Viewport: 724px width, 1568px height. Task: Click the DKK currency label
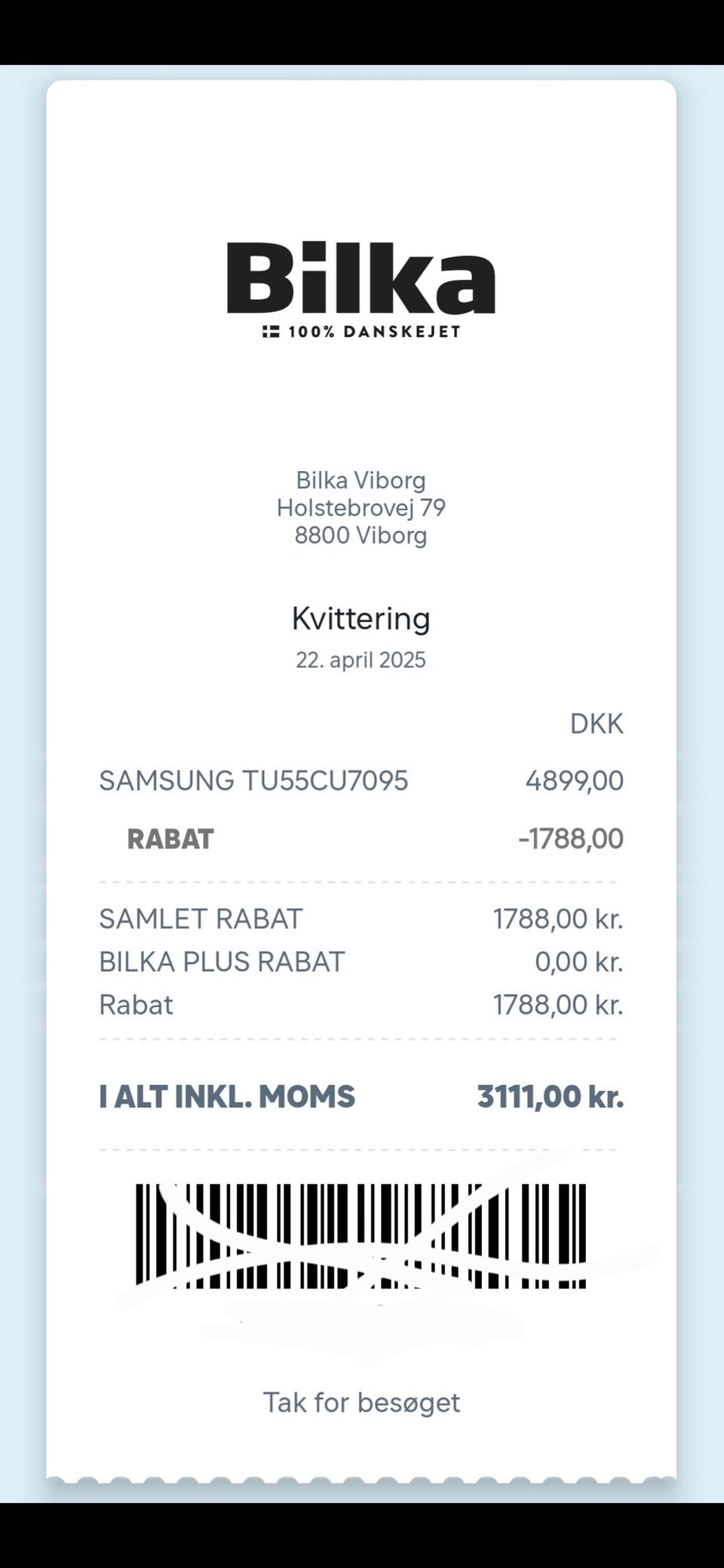pyautogui.click(x=596, y=724)
